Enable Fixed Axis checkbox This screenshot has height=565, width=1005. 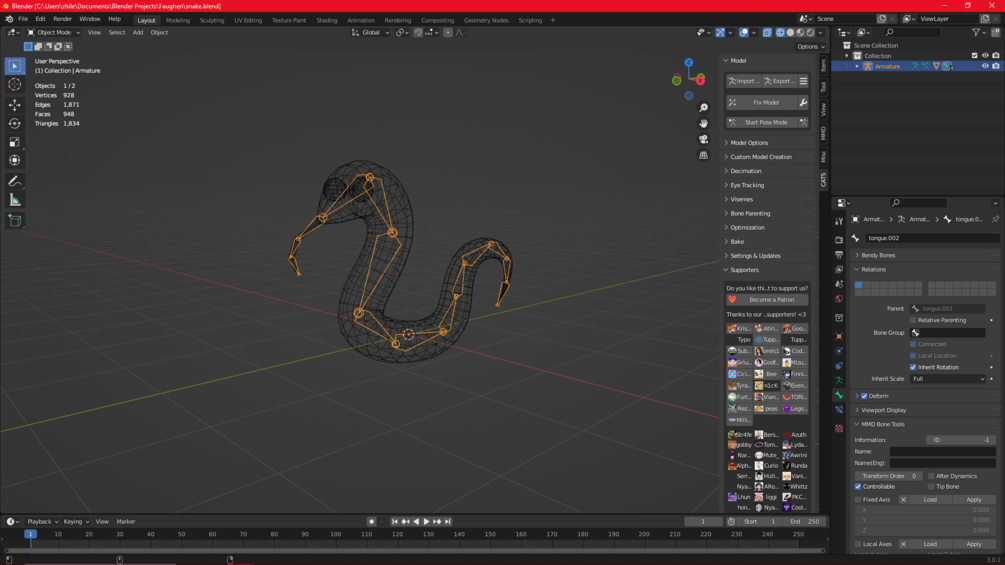858,500
